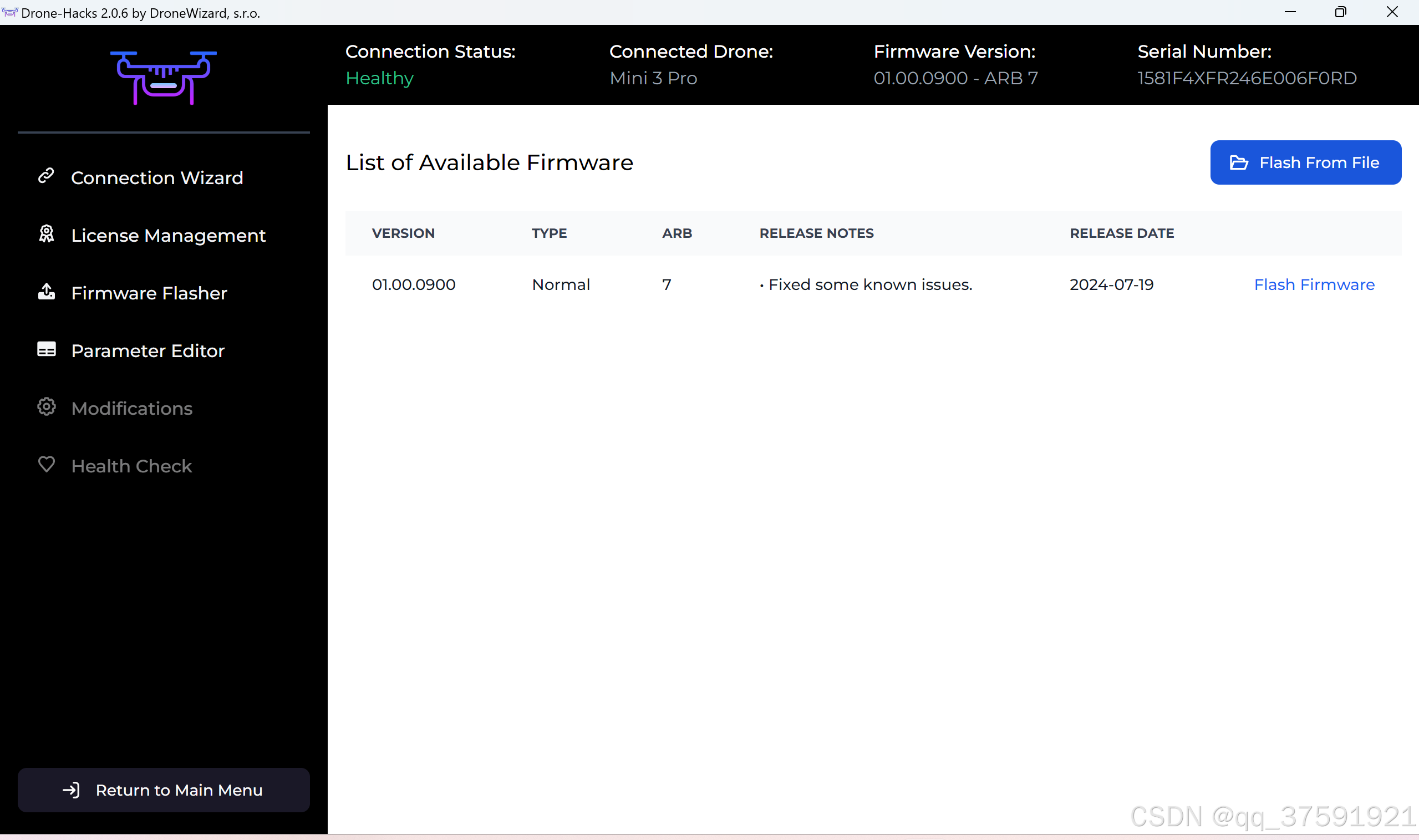The width and height of the screenshot is (1419, 840).
Task: Click the drone logo at top left
Action: point(164,78)
